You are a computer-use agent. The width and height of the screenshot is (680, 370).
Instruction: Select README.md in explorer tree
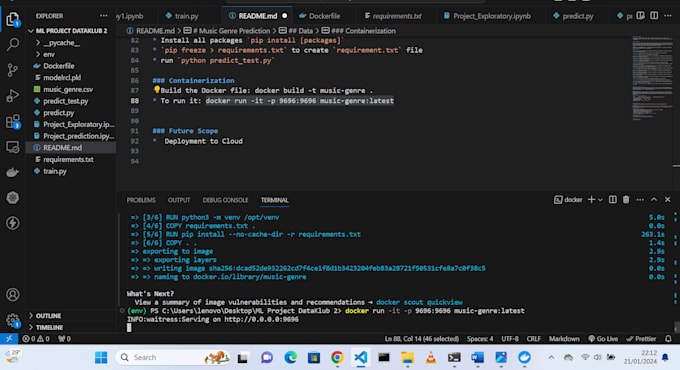[x=62, y=147]
